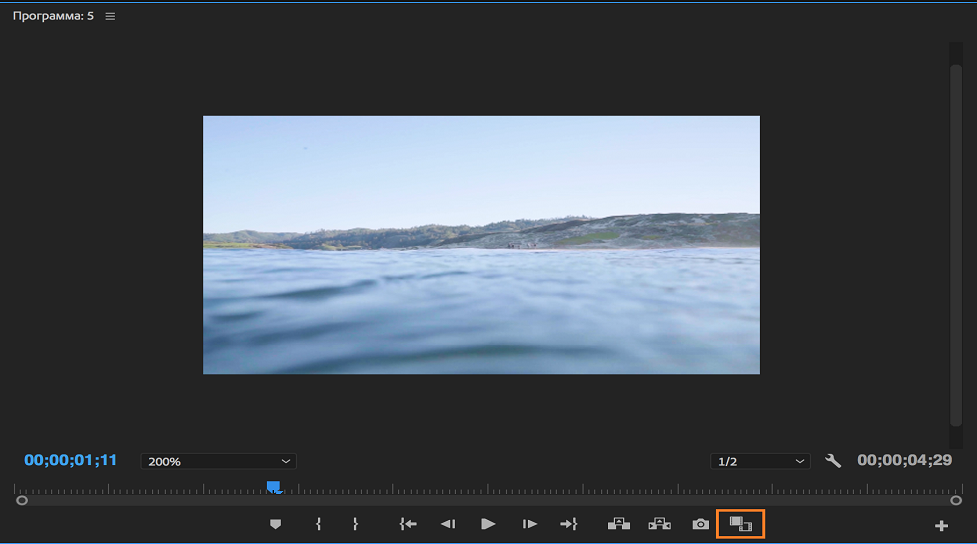Click the right zoom scroll bar handle
The height and width of the screenshot is (544, 977).
click(x=956, y=500)
